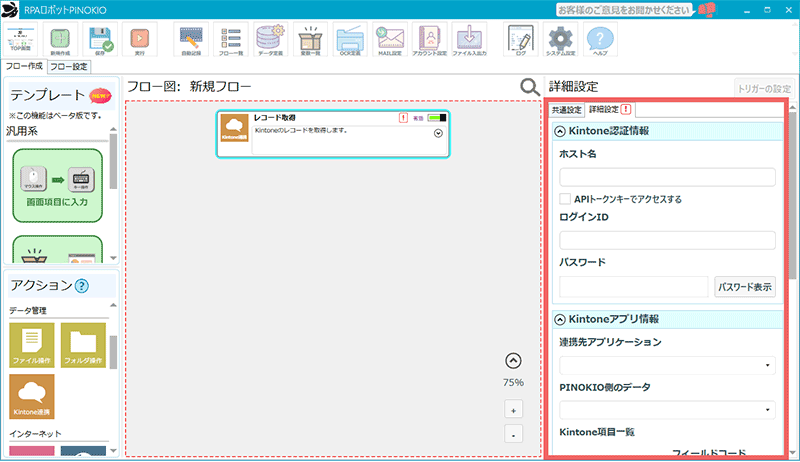Click the 保存 (save) floppy icon
Viewport: 800px width, 462px height.
[100, 39]
